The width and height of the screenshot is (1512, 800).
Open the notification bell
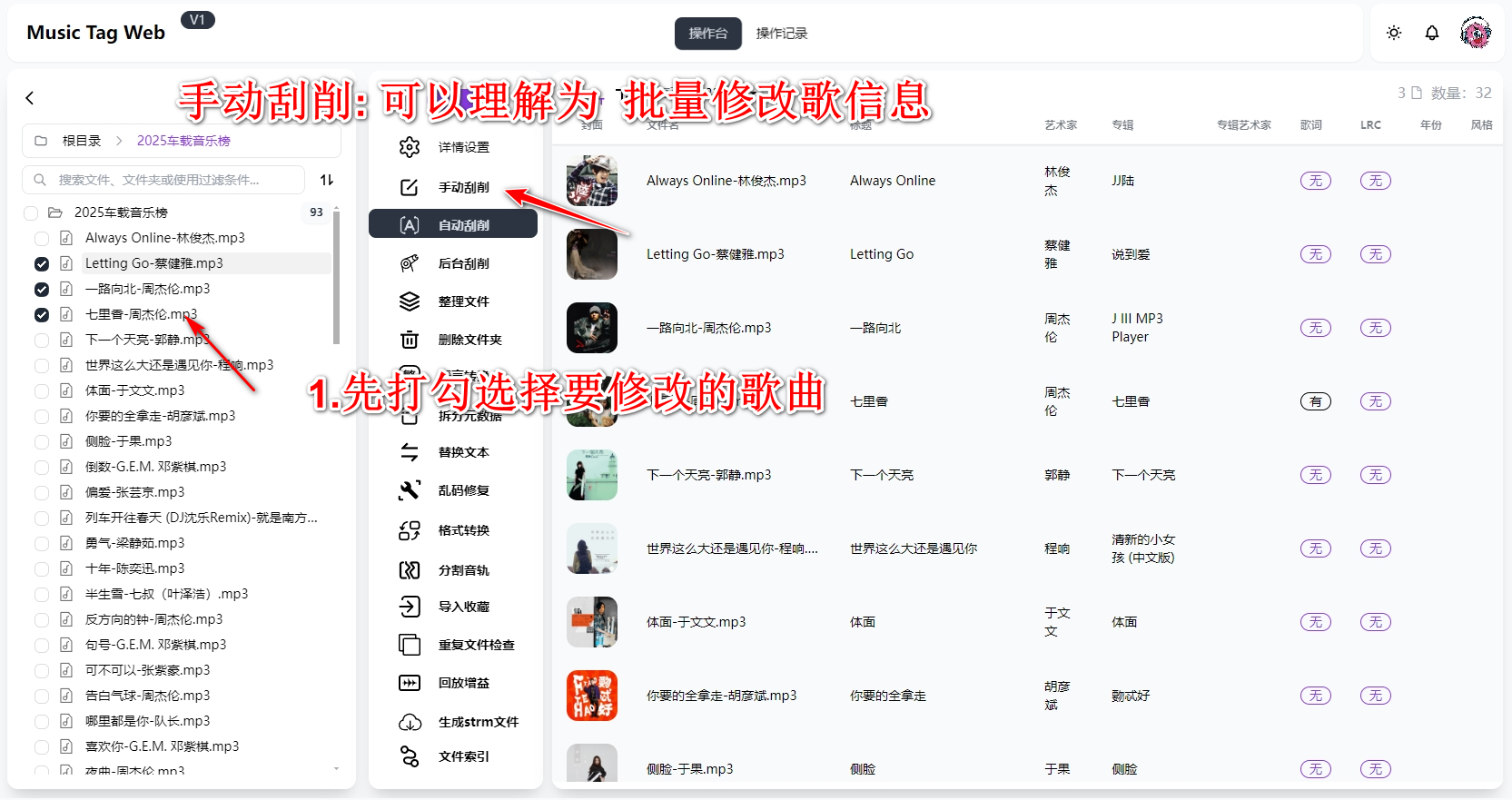pyautogui.click(x=1432, y=33)
